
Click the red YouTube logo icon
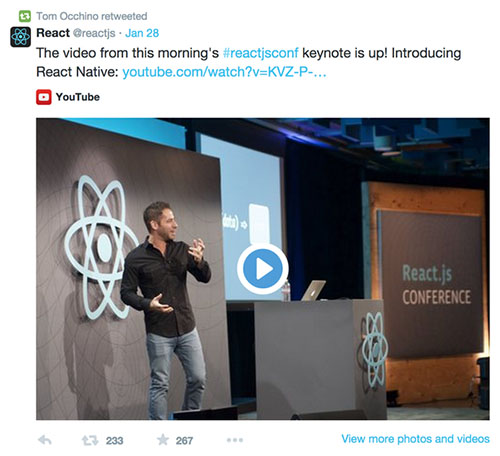coord(44,97)
